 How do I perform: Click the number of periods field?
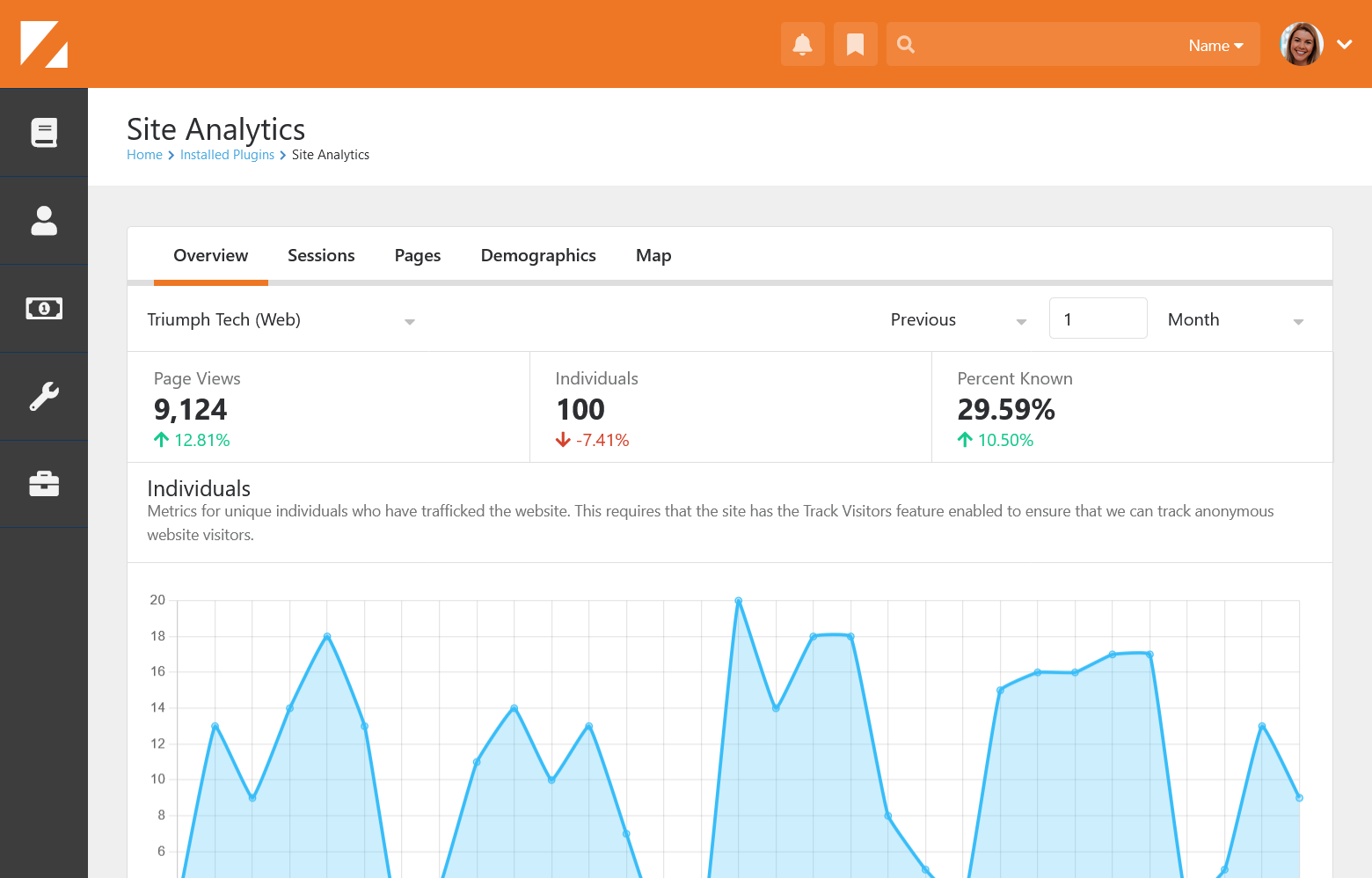(x=1098, y=318)
